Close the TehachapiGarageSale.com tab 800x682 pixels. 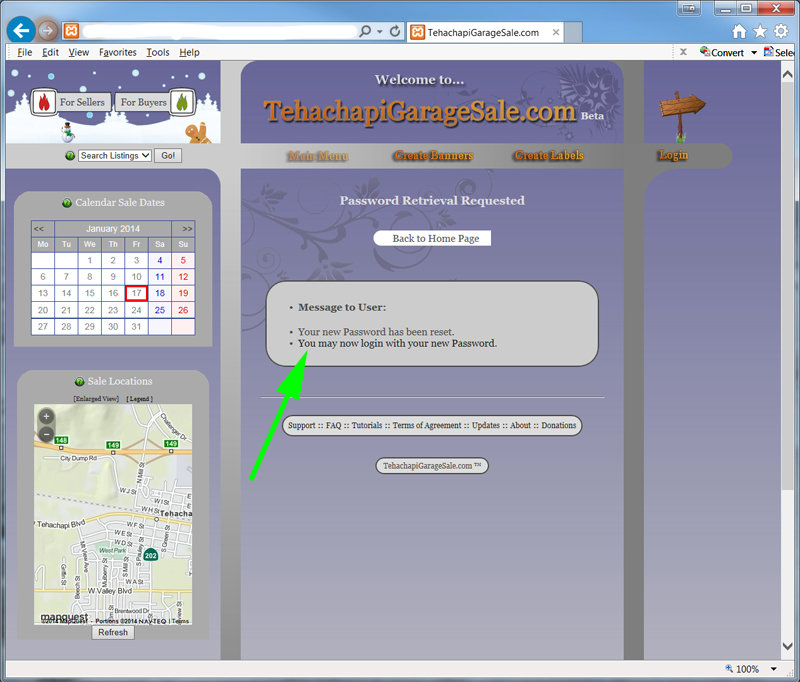pos(556,32)
